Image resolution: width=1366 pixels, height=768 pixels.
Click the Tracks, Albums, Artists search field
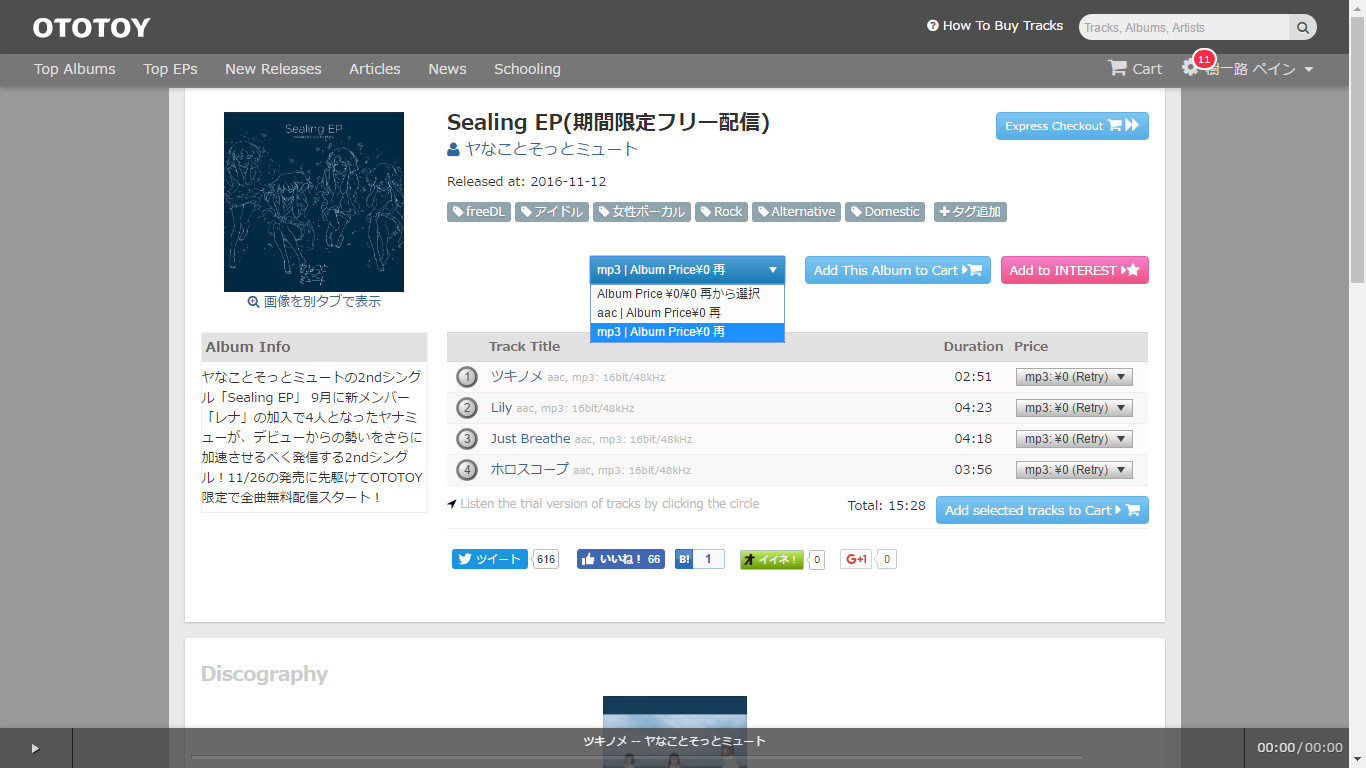coord(1184,28)
